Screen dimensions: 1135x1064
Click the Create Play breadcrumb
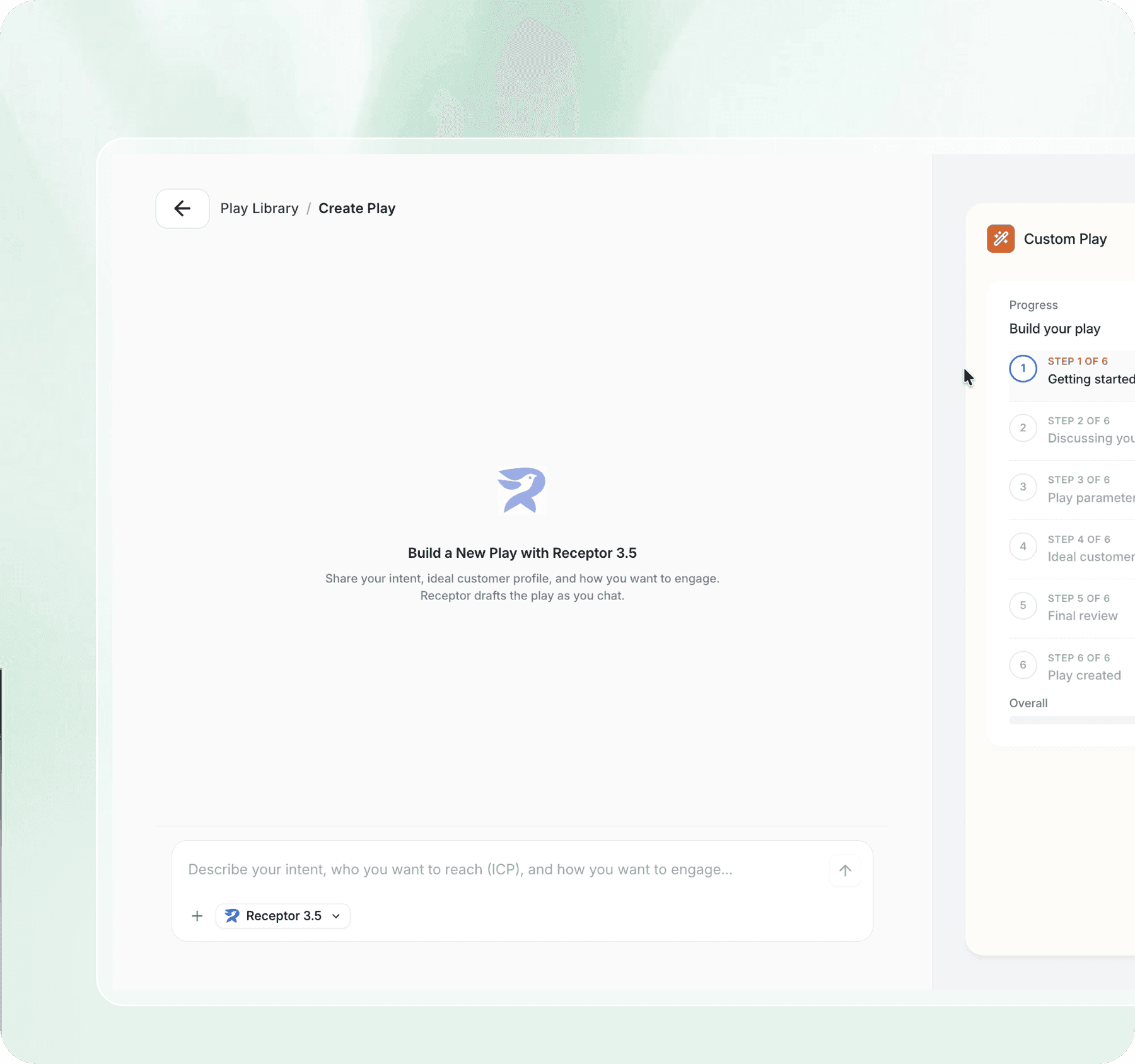click(x=357, y=209)
